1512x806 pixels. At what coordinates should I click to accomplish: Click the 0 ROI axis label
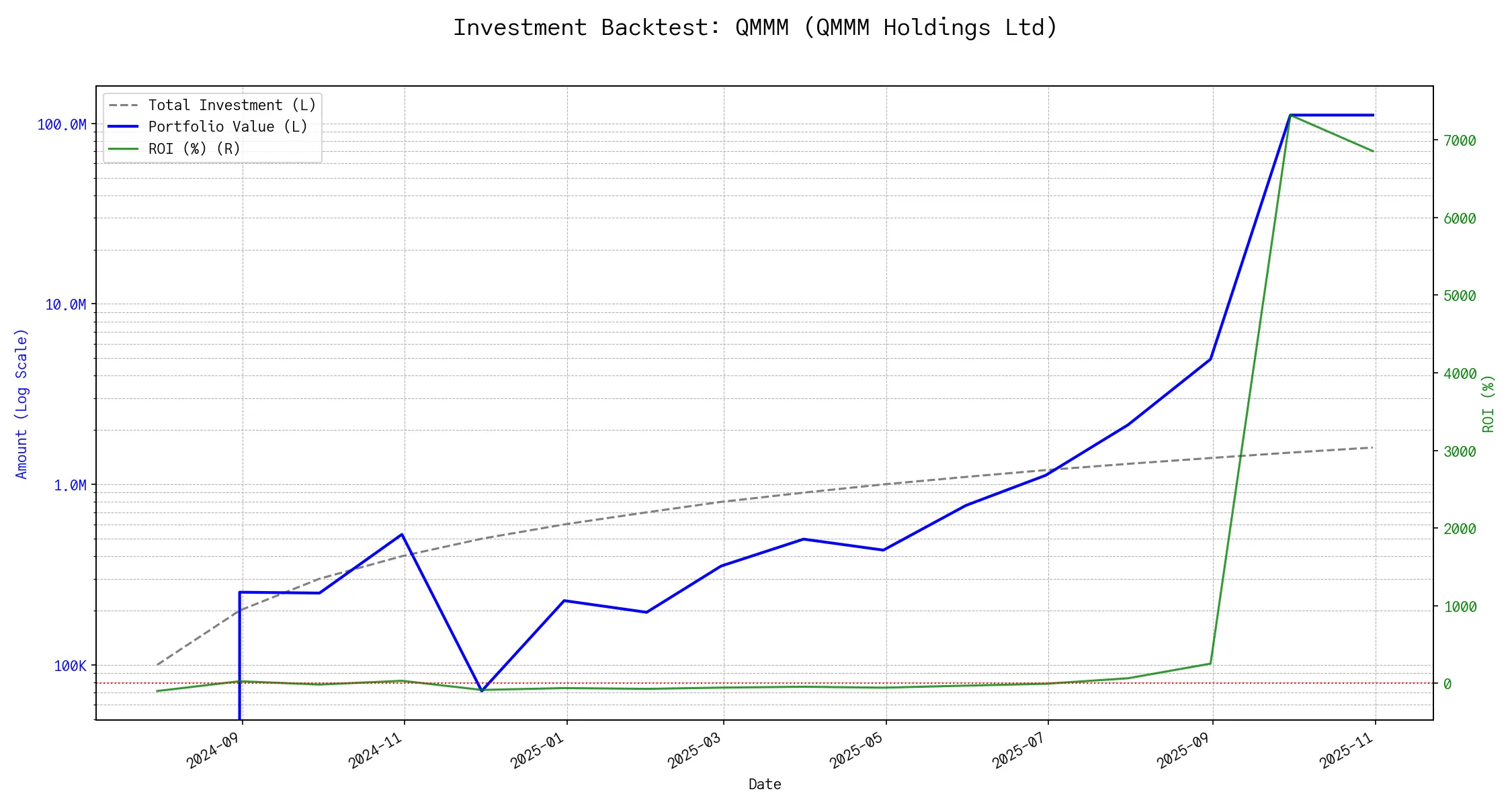(x=1447, y=684)
